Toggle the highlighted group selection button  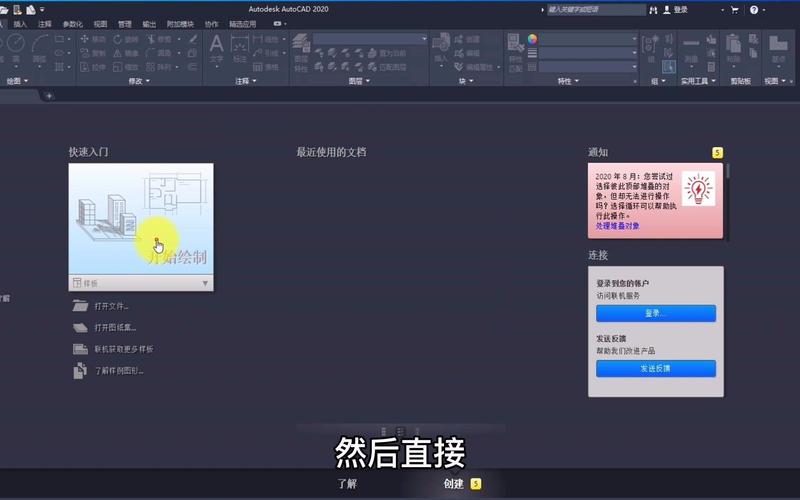[x=669, y=66]
